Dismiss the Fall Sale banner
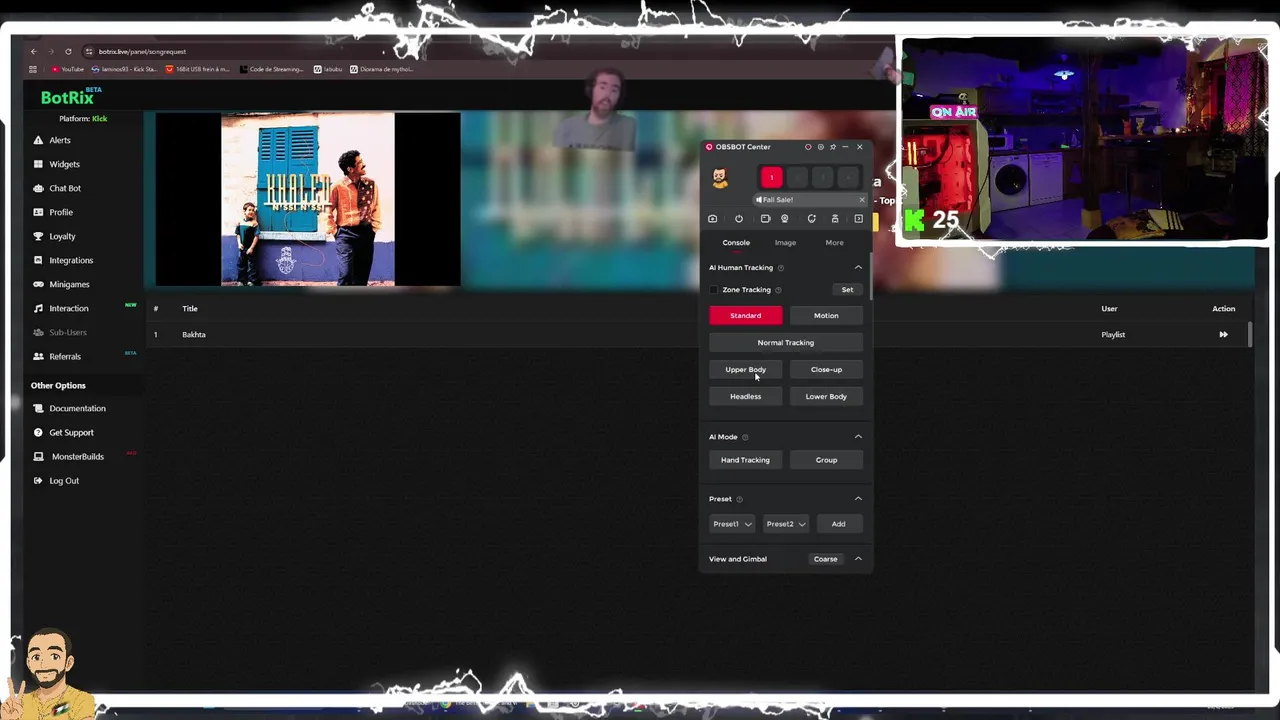 coord(861,200)
